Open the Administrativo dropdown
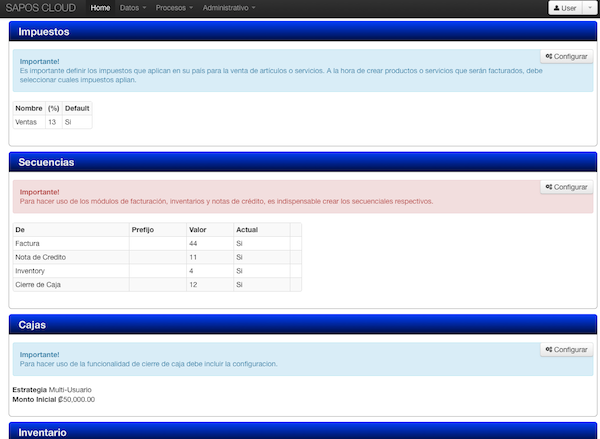 (228, 8)
